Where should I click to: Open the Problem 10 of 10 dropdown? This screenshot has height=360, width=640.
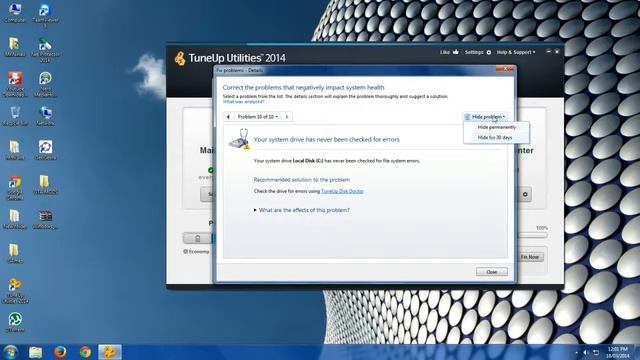pos(258,117)
